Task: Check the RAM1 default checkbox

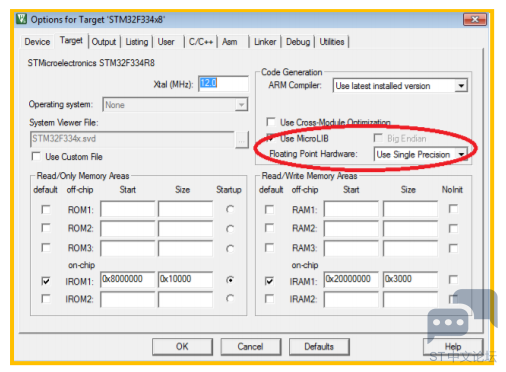Action: (269, 209)
